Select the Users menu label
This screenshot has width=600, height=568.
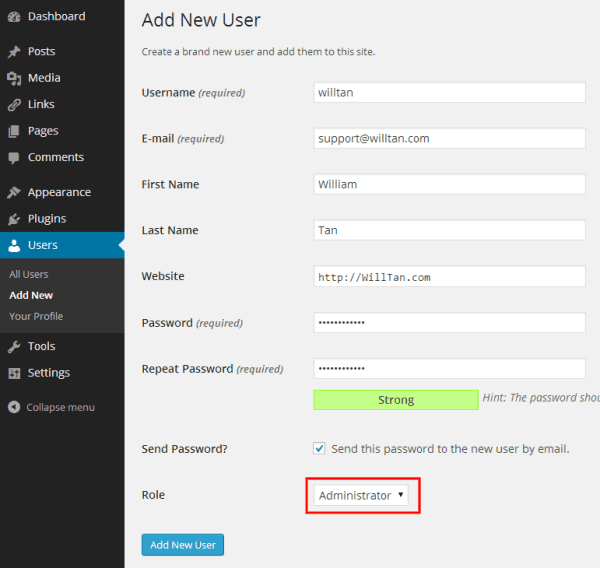coord(43,245)
